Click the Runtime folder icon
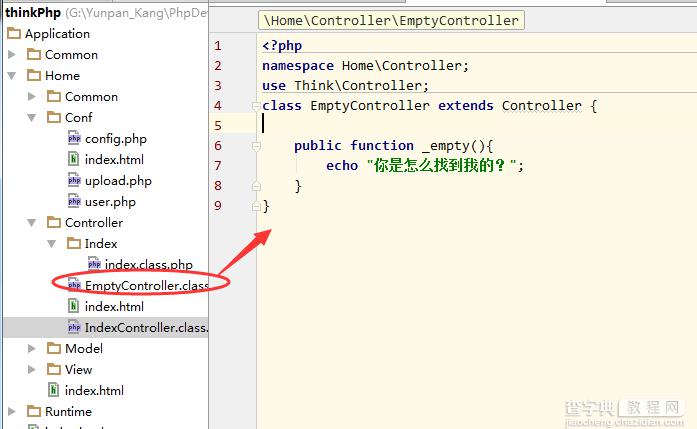Viewport: 697px width, 429px height. point(34,411)
